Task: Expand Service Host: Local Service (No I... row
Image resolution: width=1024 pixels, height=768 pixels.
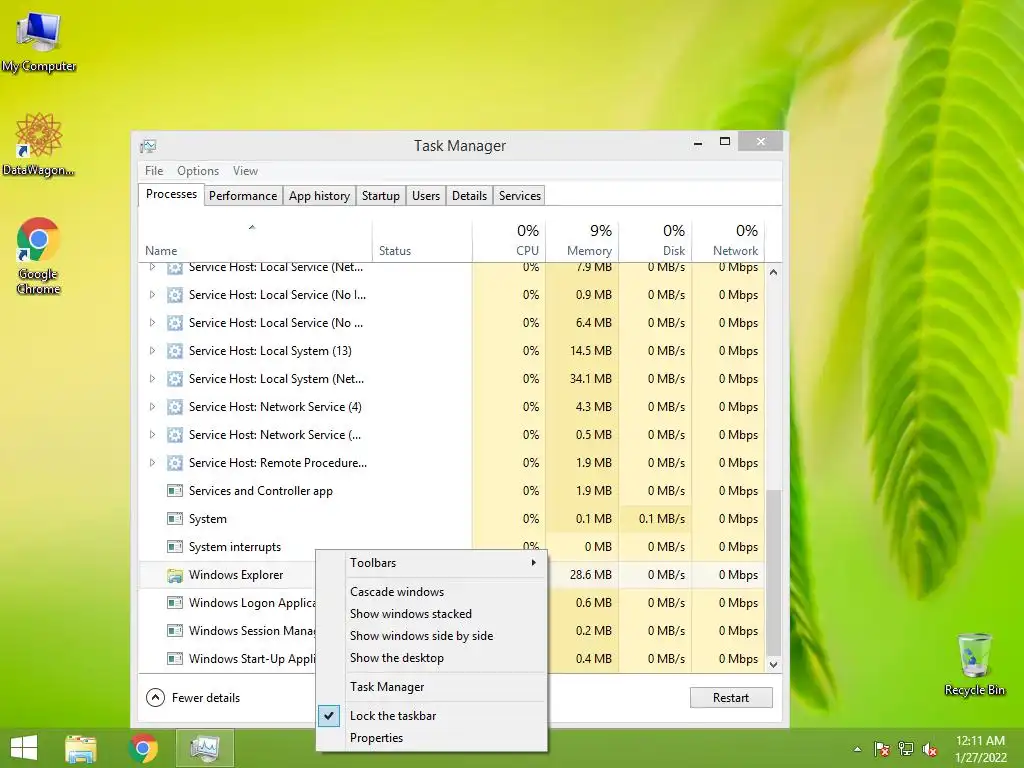Action: (152, 295)
